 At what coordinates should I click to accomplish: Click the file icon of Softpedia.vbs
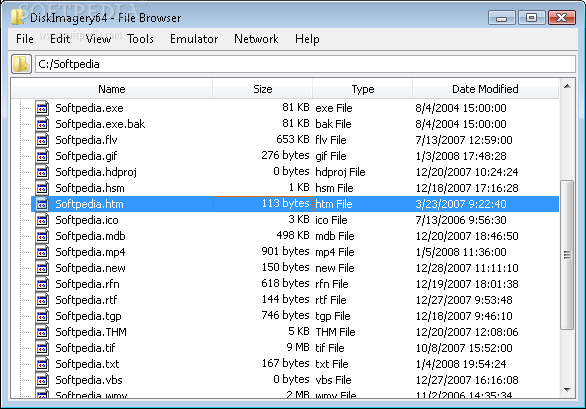click(42, 380)
